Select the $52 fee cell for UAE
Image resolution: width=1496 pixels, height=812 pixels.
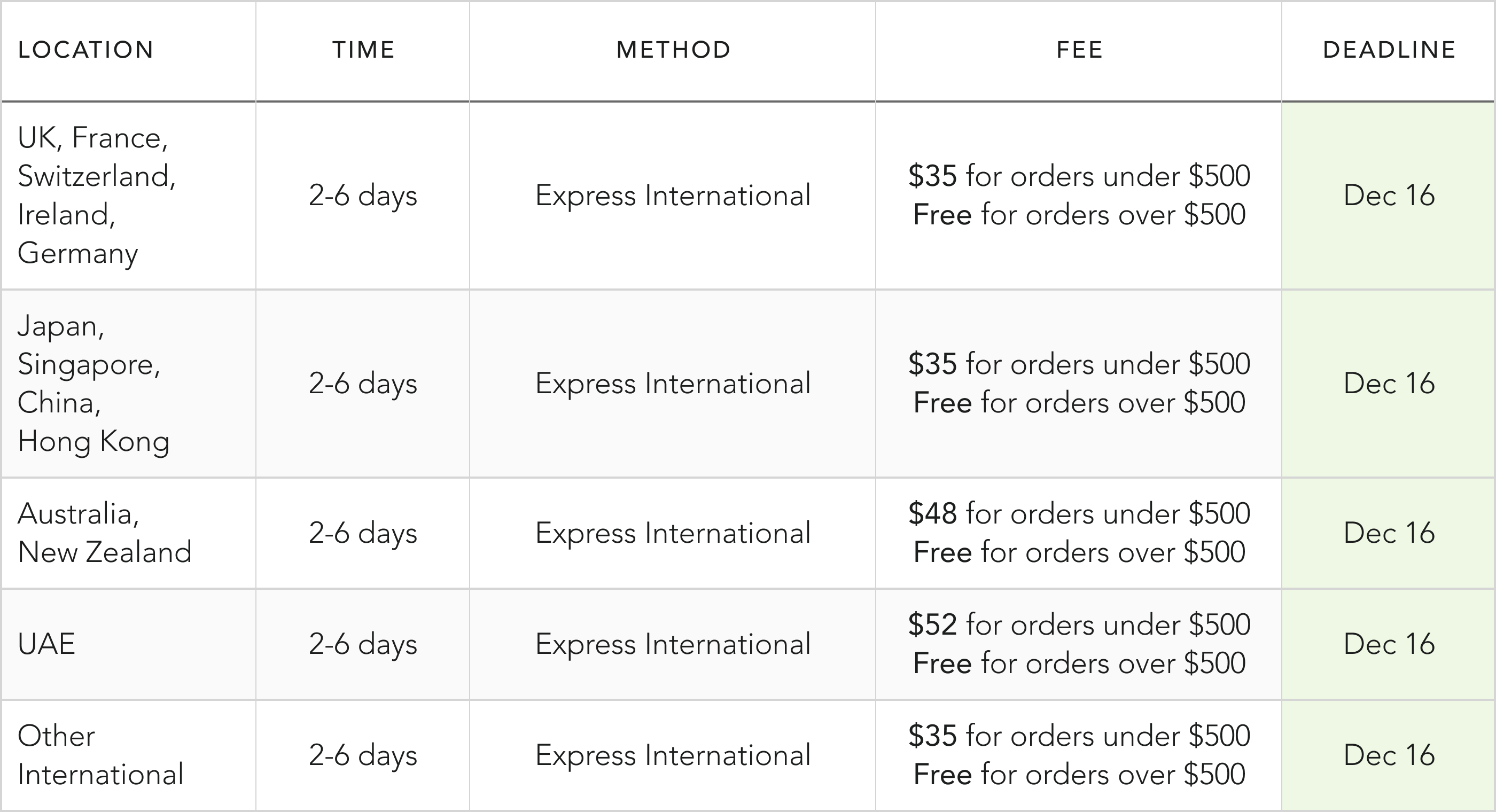click(x=1079, y=644)
